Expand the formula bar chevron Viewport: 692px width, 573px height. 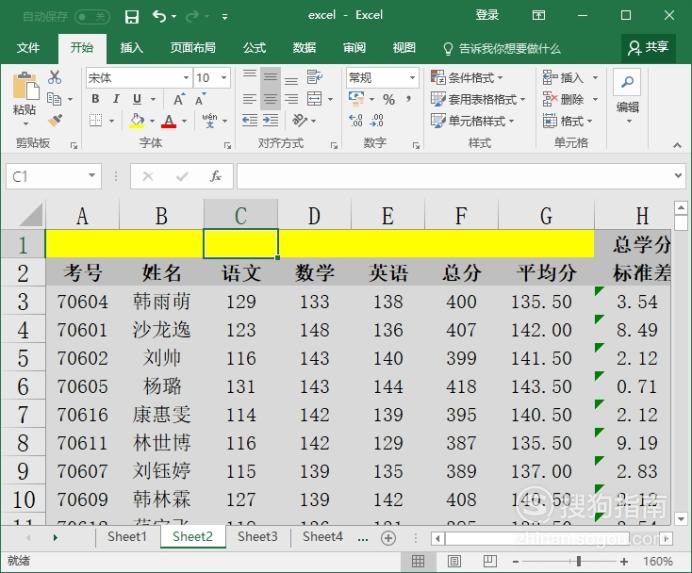coord(678,176)
